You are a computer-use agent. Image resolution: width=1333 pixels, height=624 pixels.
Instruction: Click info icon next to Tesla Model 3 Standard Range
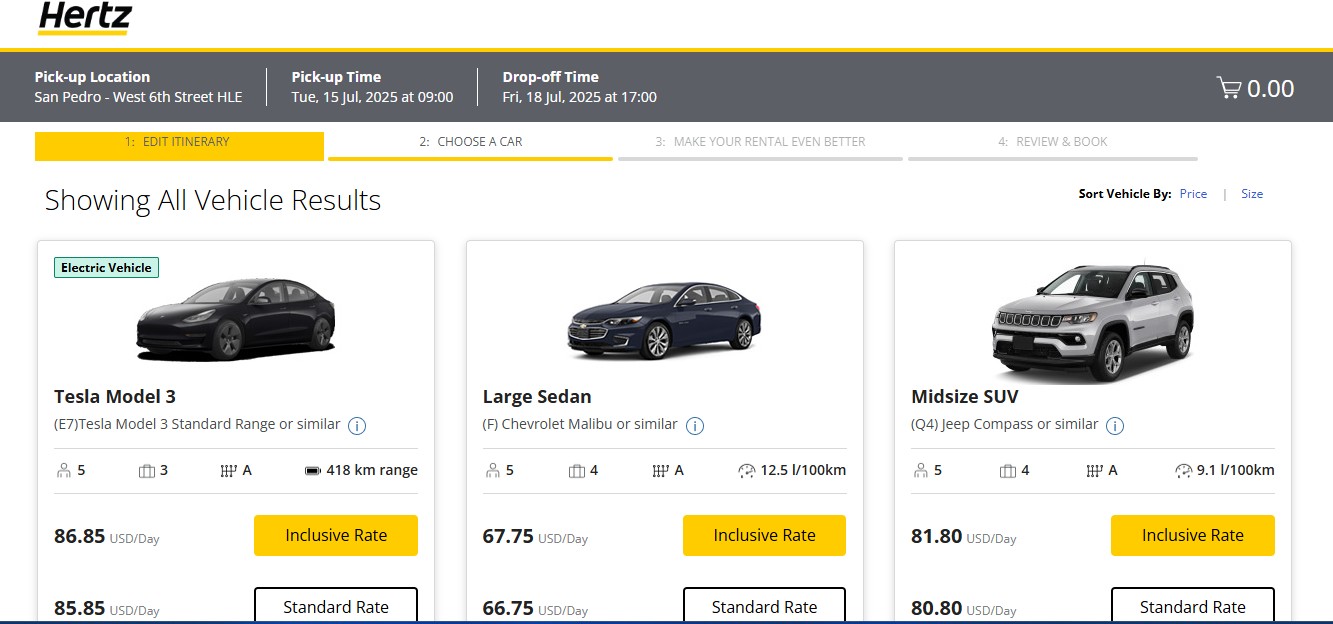point(357,426)
